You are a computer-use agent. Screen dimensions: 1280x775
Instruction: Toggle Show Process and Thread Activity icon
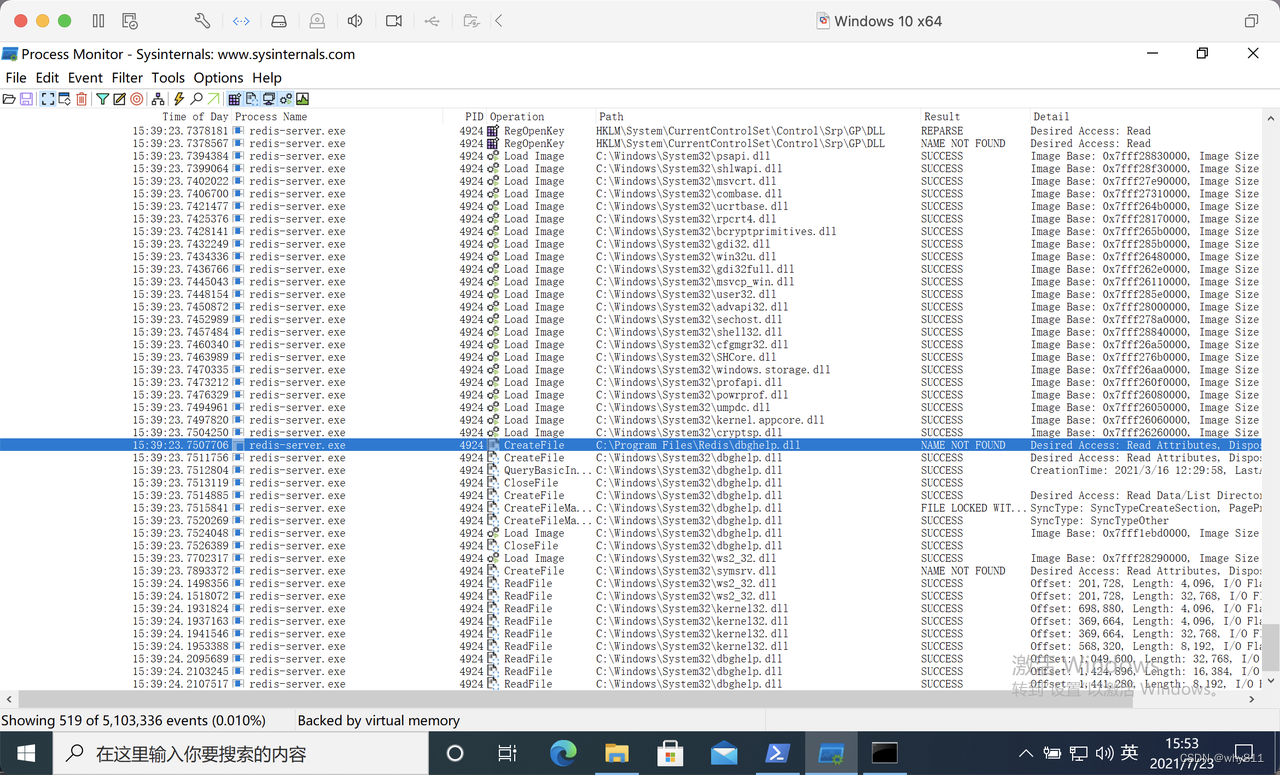click(x=285, y=99)
